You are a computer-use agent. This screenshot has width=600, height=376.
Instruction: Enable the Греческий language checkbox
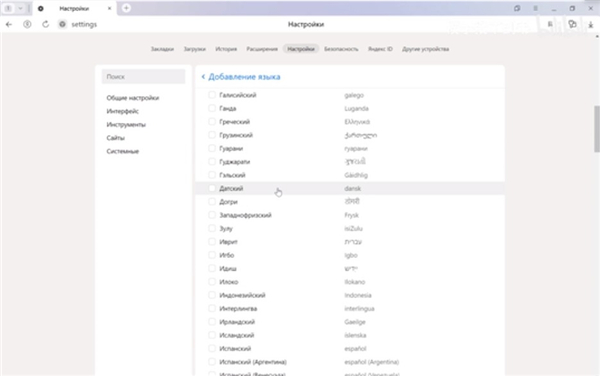[212, 122]
